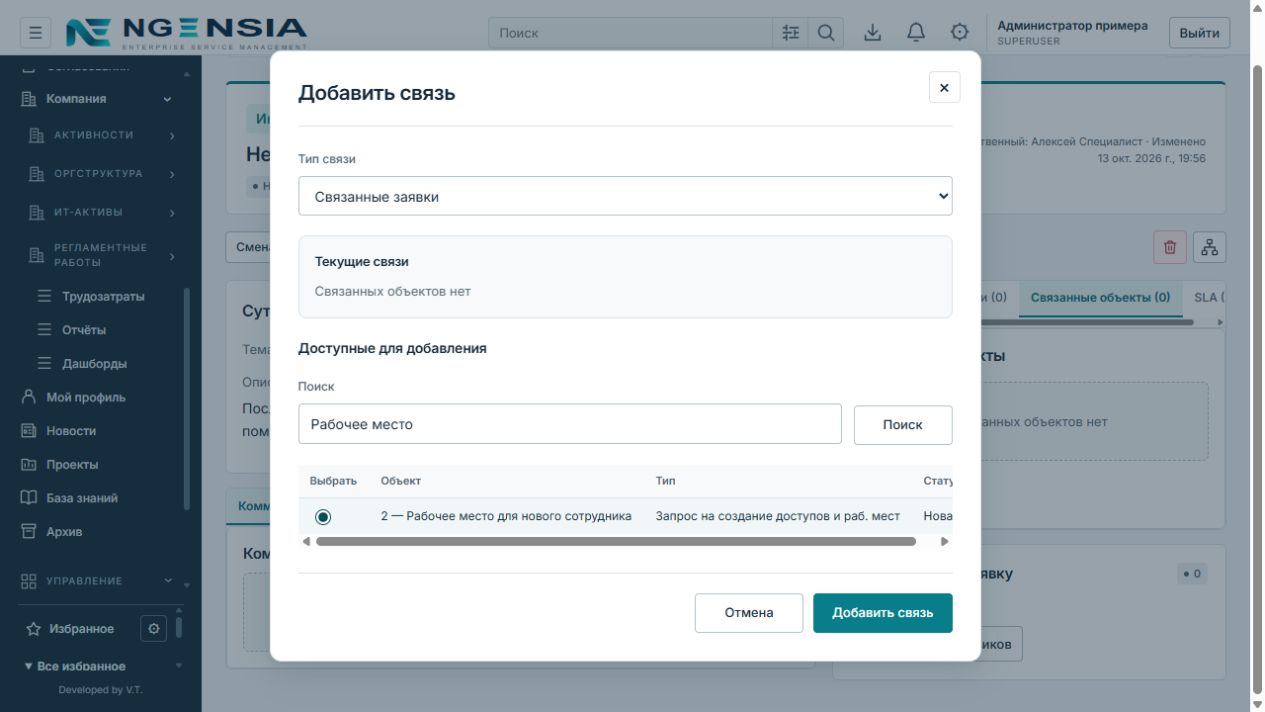Click the Тип column header
This screenshot has width=1265, height=712.
point(665,481)
